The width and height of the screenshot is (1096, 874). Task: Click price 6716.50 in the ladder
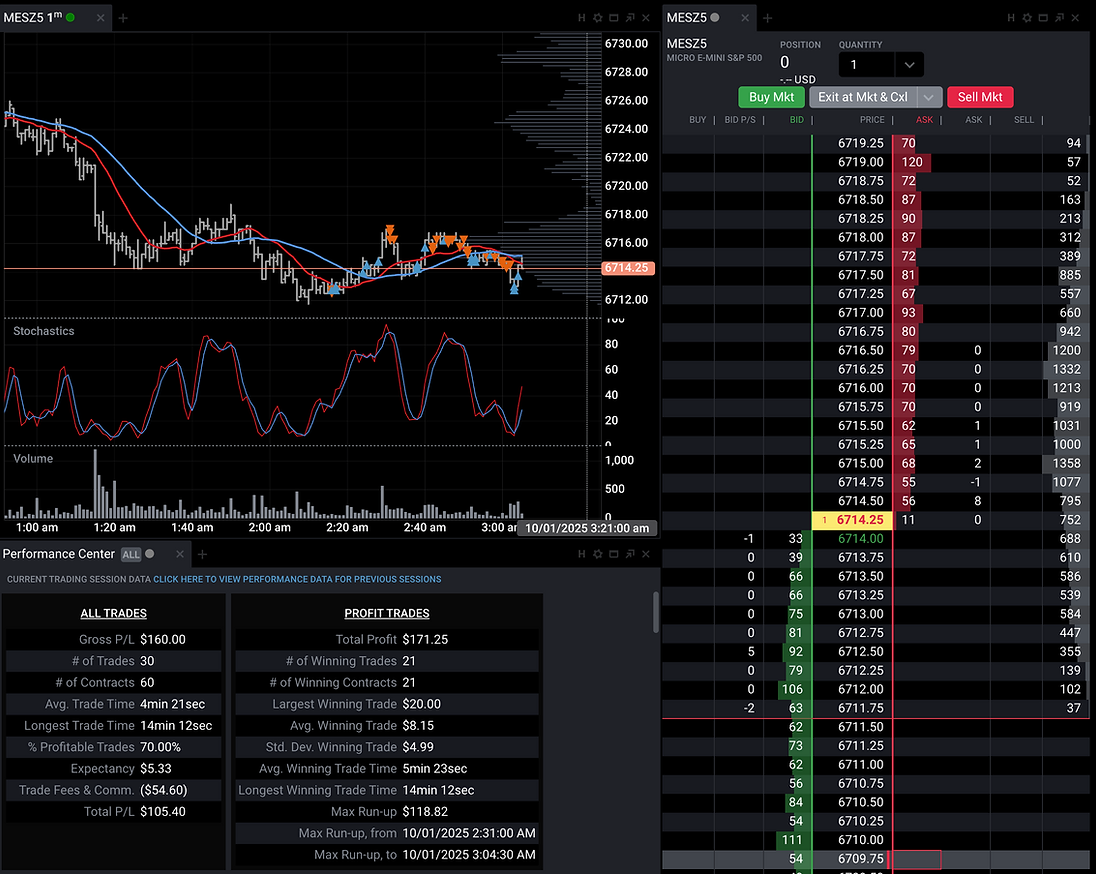tap(860, 350)
